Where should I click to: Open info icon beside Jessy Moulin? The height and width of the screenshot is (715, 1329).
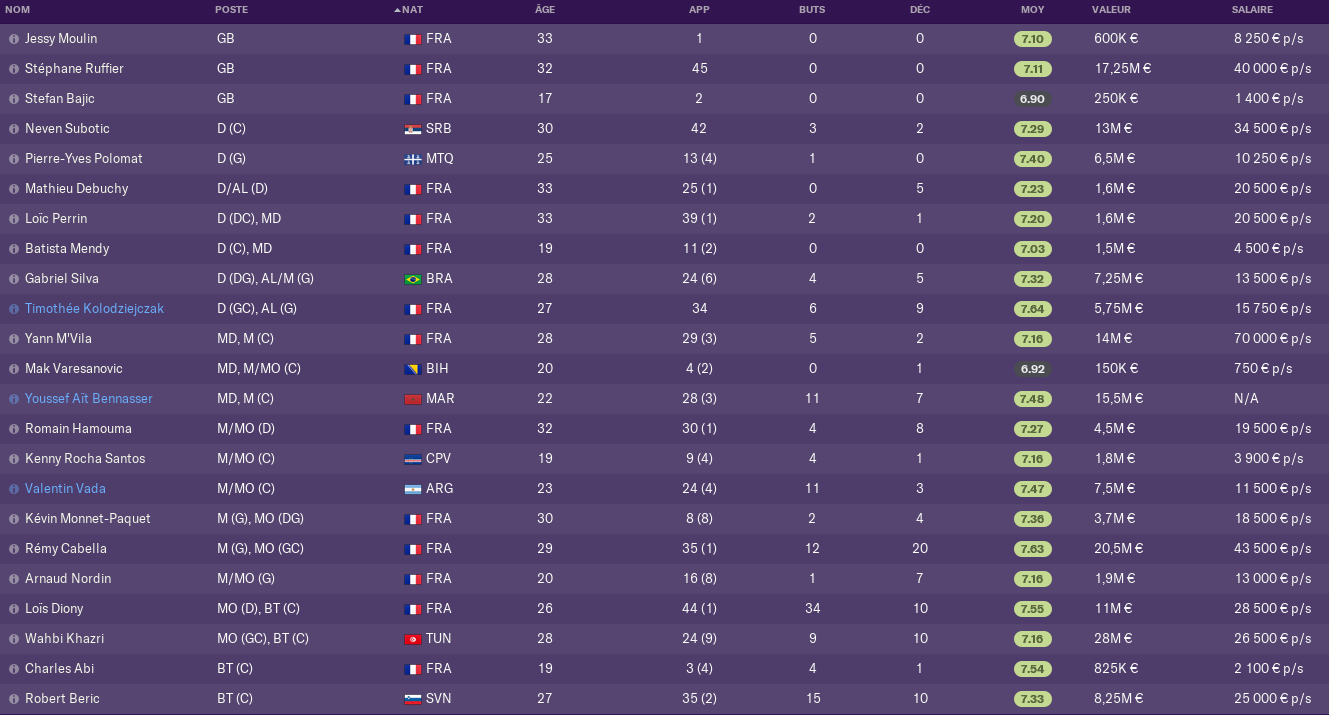point(14,39)
